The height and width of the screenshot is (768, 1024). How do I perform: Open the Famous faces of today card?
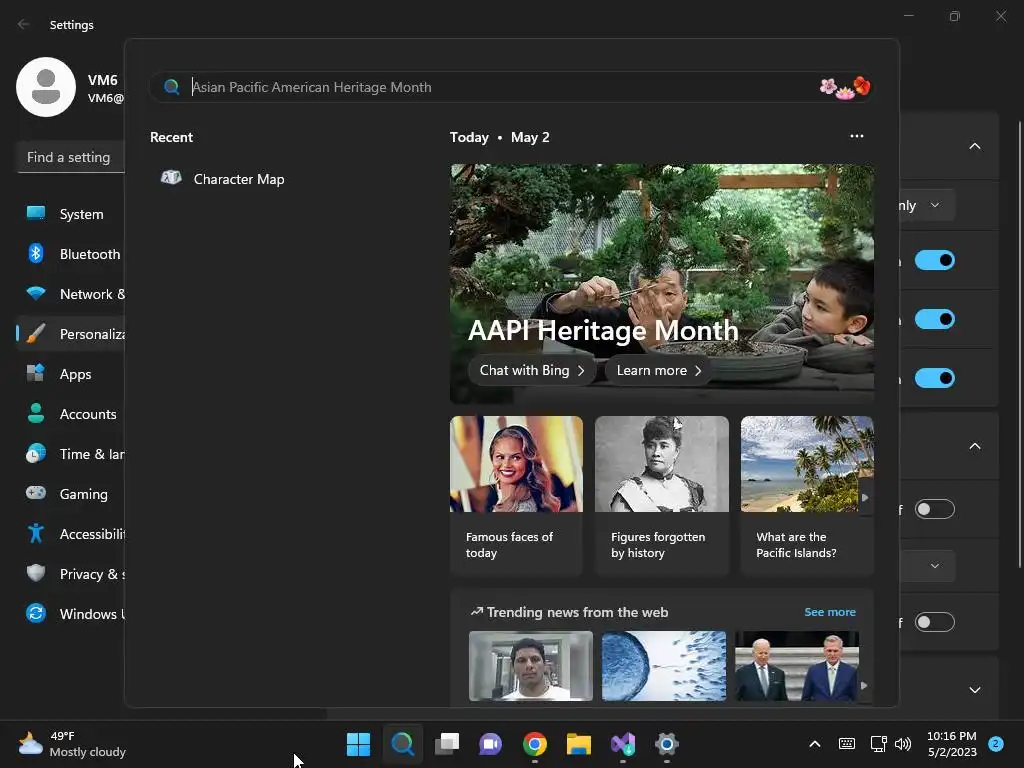point(516,495)
